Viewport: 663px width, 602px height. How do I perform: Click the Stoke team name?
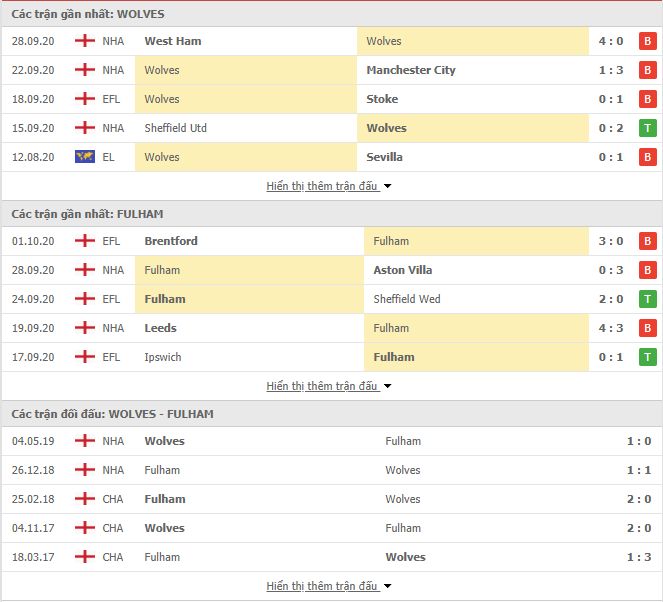(382, 99)
